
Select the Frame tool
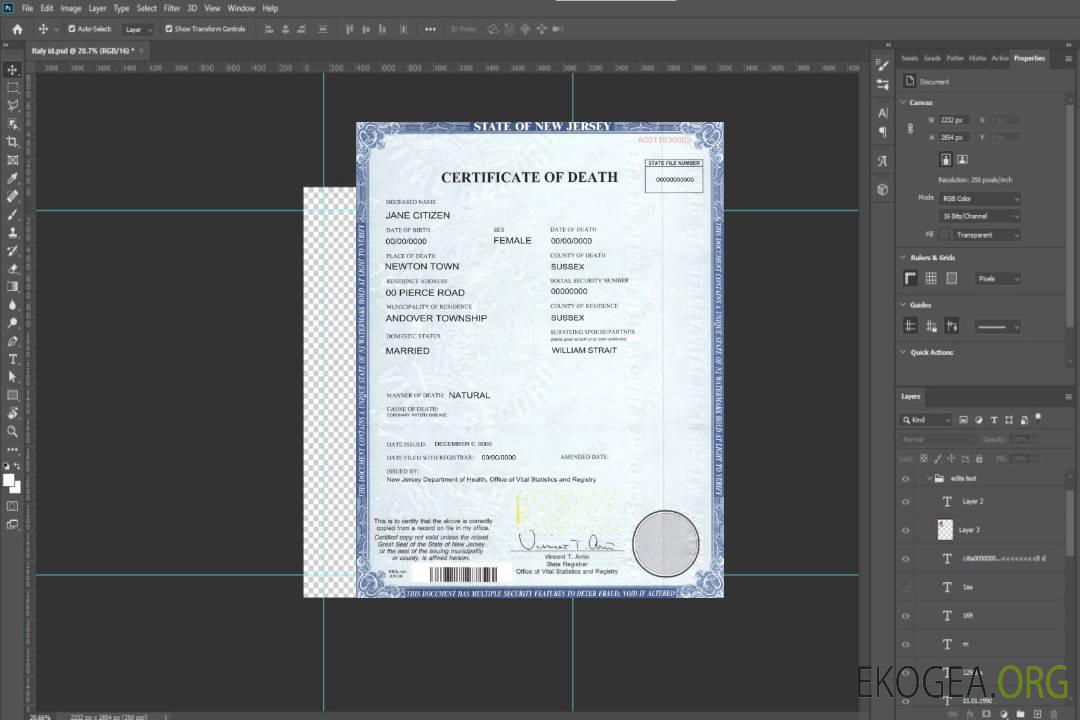(x=12, y=160)
